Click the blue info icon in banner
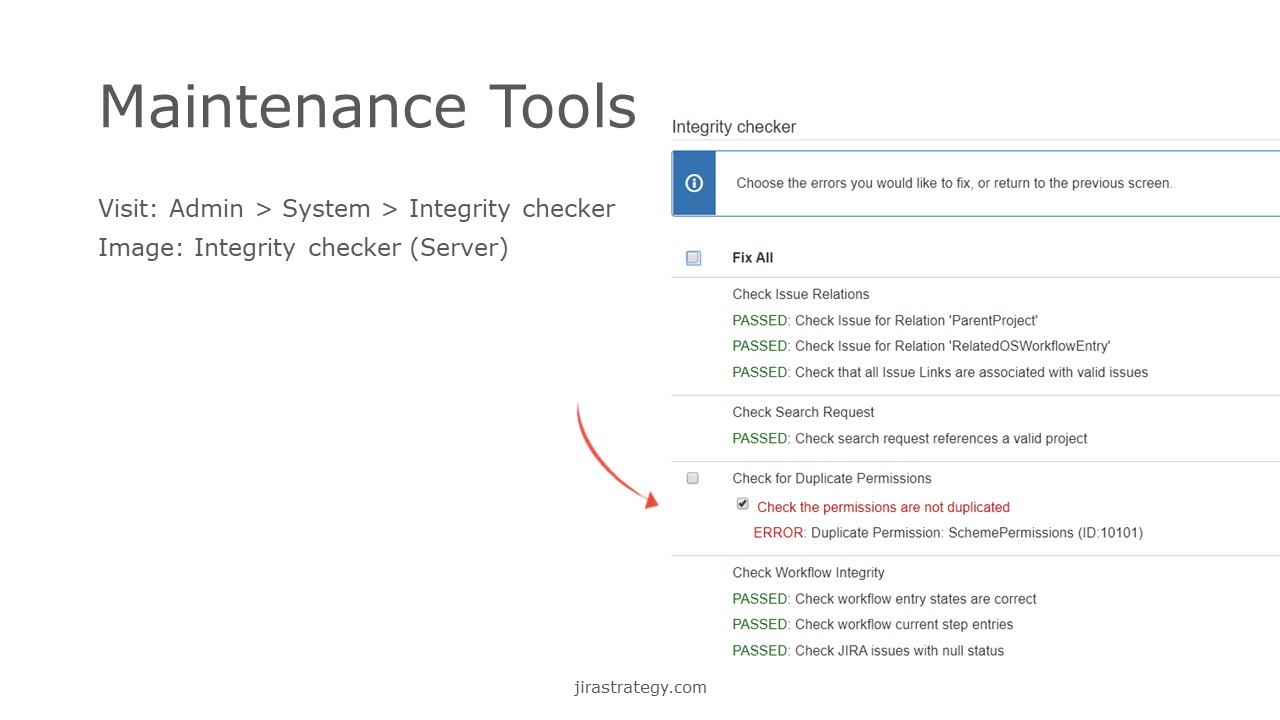Screen dimensions: 1280x720 tap(694, 183)
